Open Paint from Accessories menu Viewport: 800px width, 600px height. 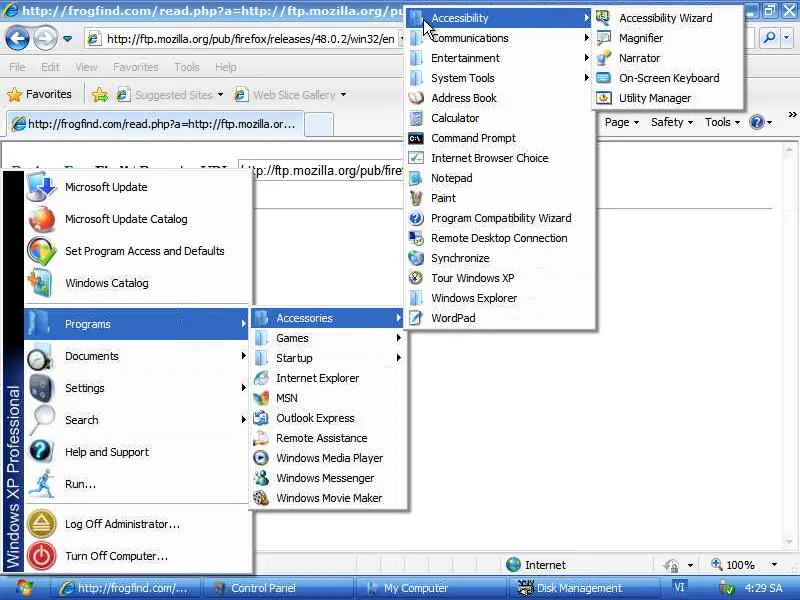pos(500,198)
